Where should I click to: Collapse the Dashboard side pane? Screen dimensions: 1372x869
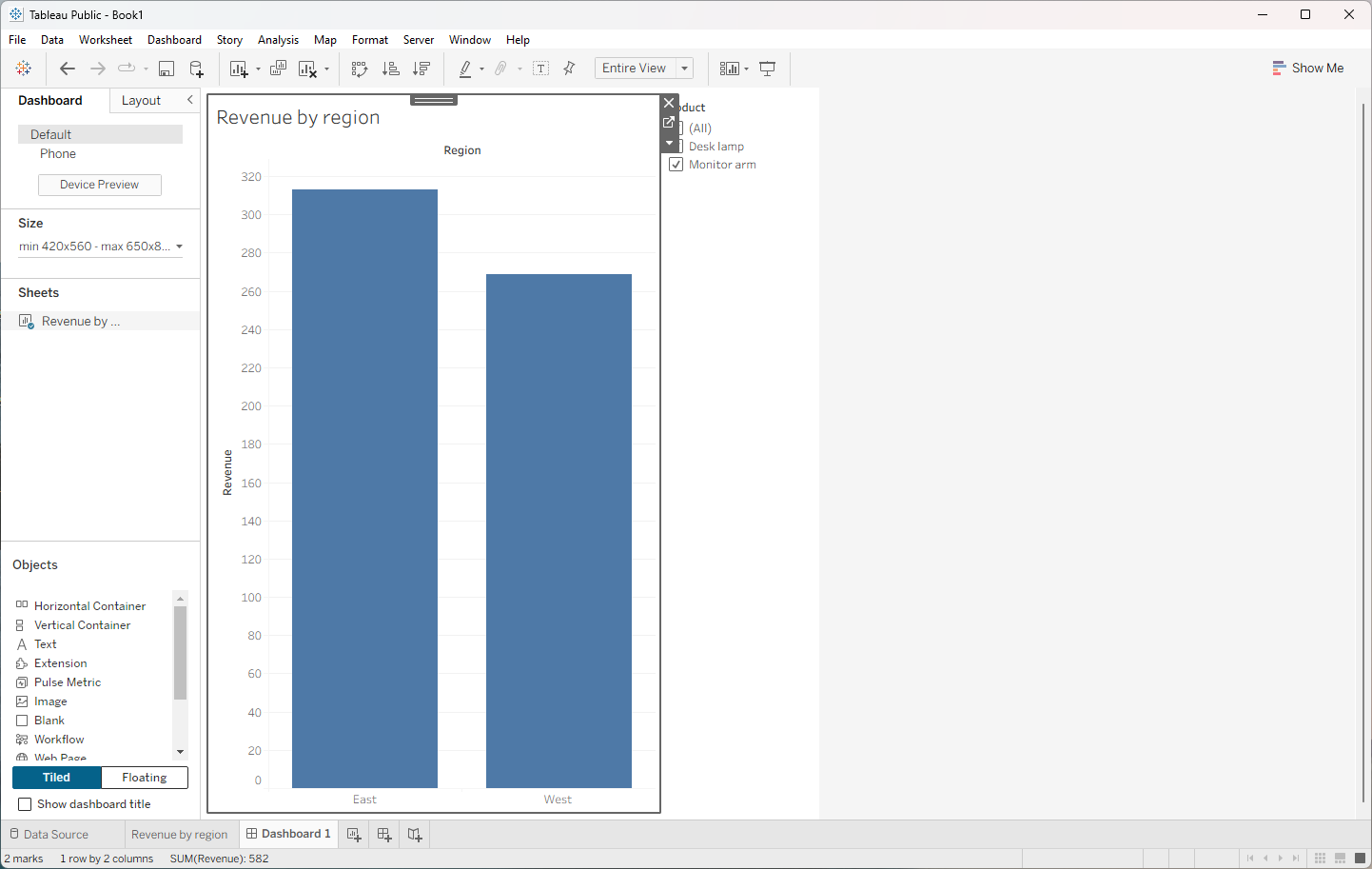point(190,100)
